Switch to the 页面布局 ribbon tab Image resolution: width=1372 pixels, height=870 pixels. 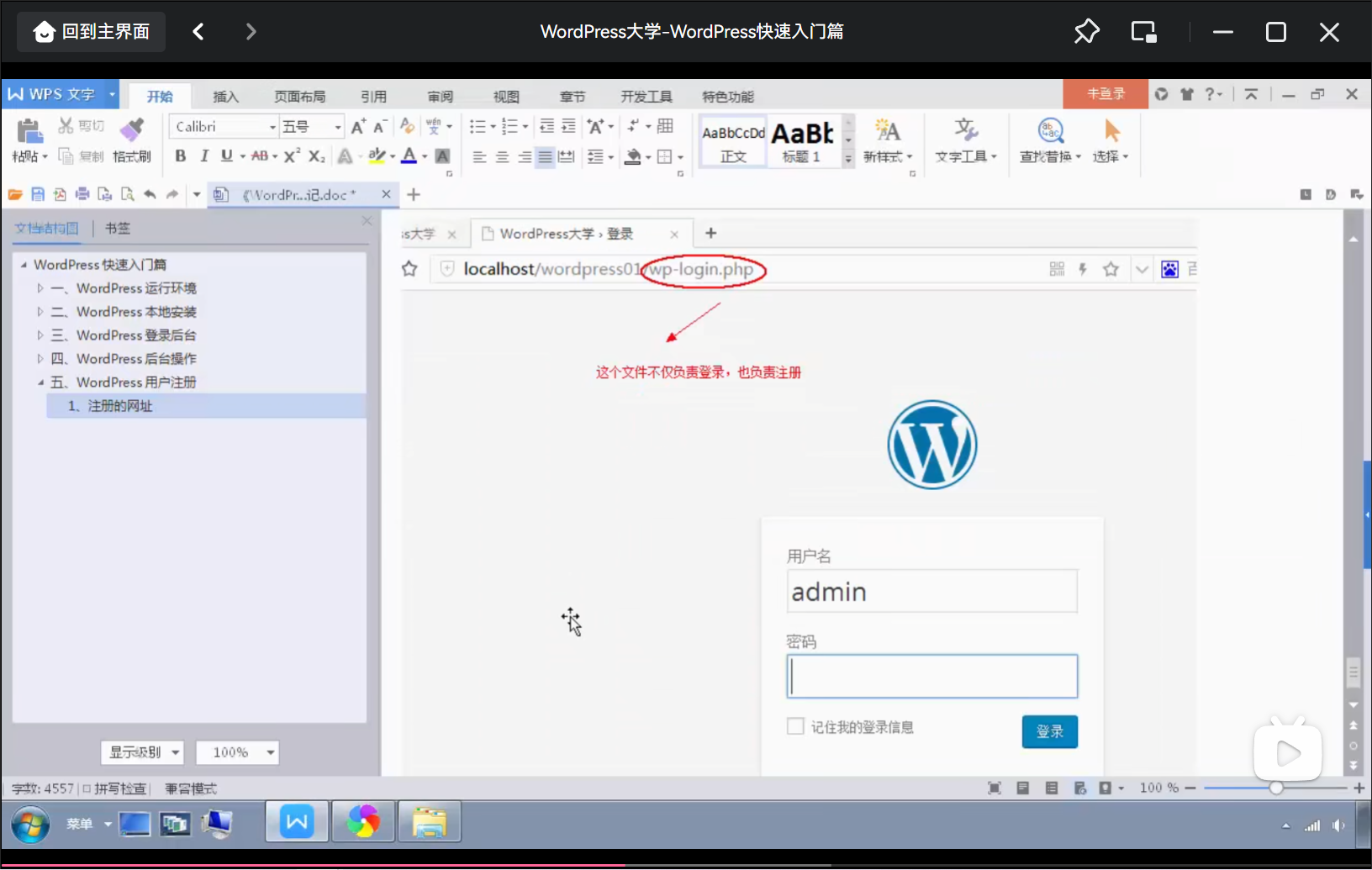(299, 97)
